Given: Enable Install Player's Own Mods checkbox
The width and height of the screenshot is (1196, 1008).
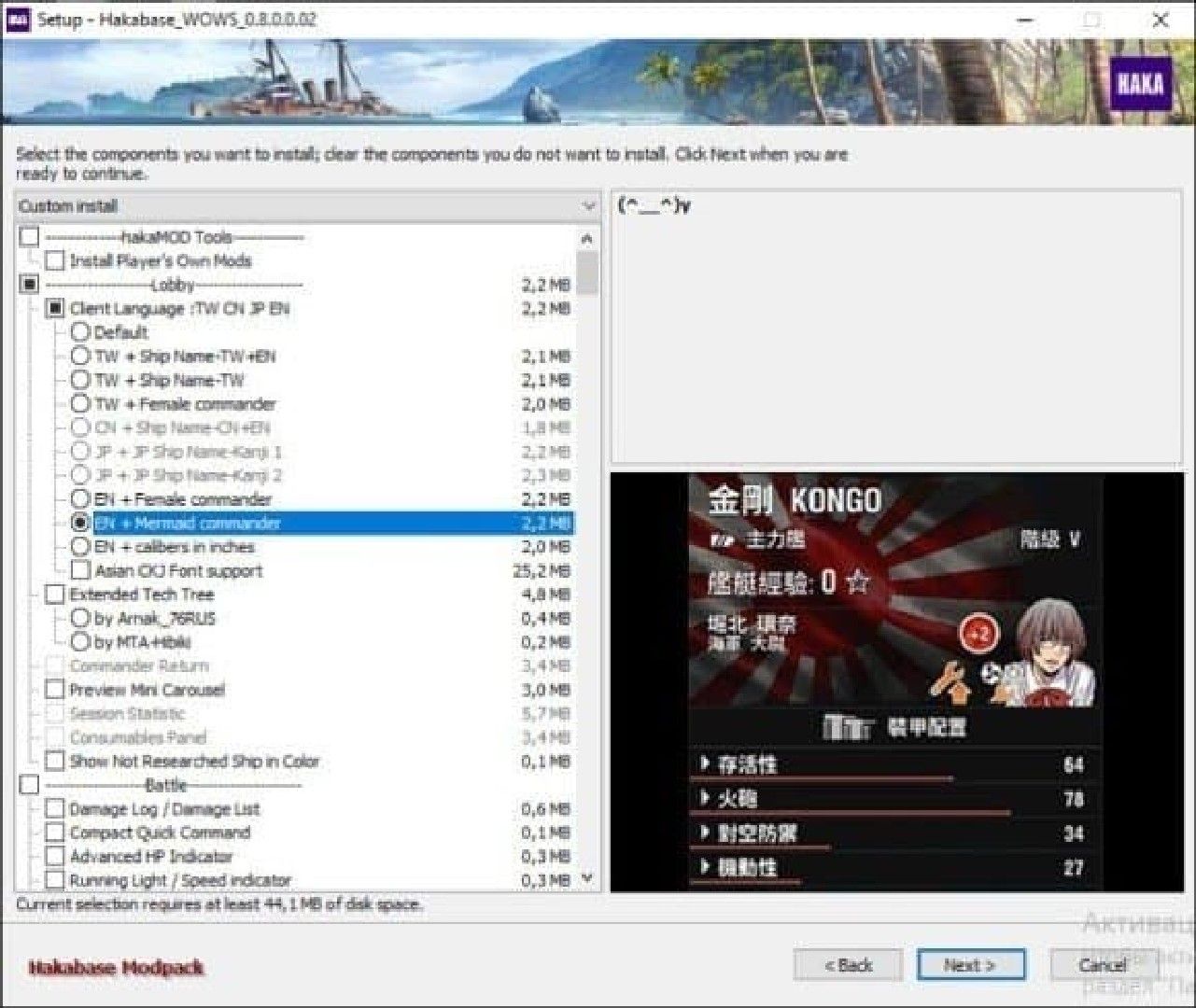Looking at the screenshot, I should [55, 260].
